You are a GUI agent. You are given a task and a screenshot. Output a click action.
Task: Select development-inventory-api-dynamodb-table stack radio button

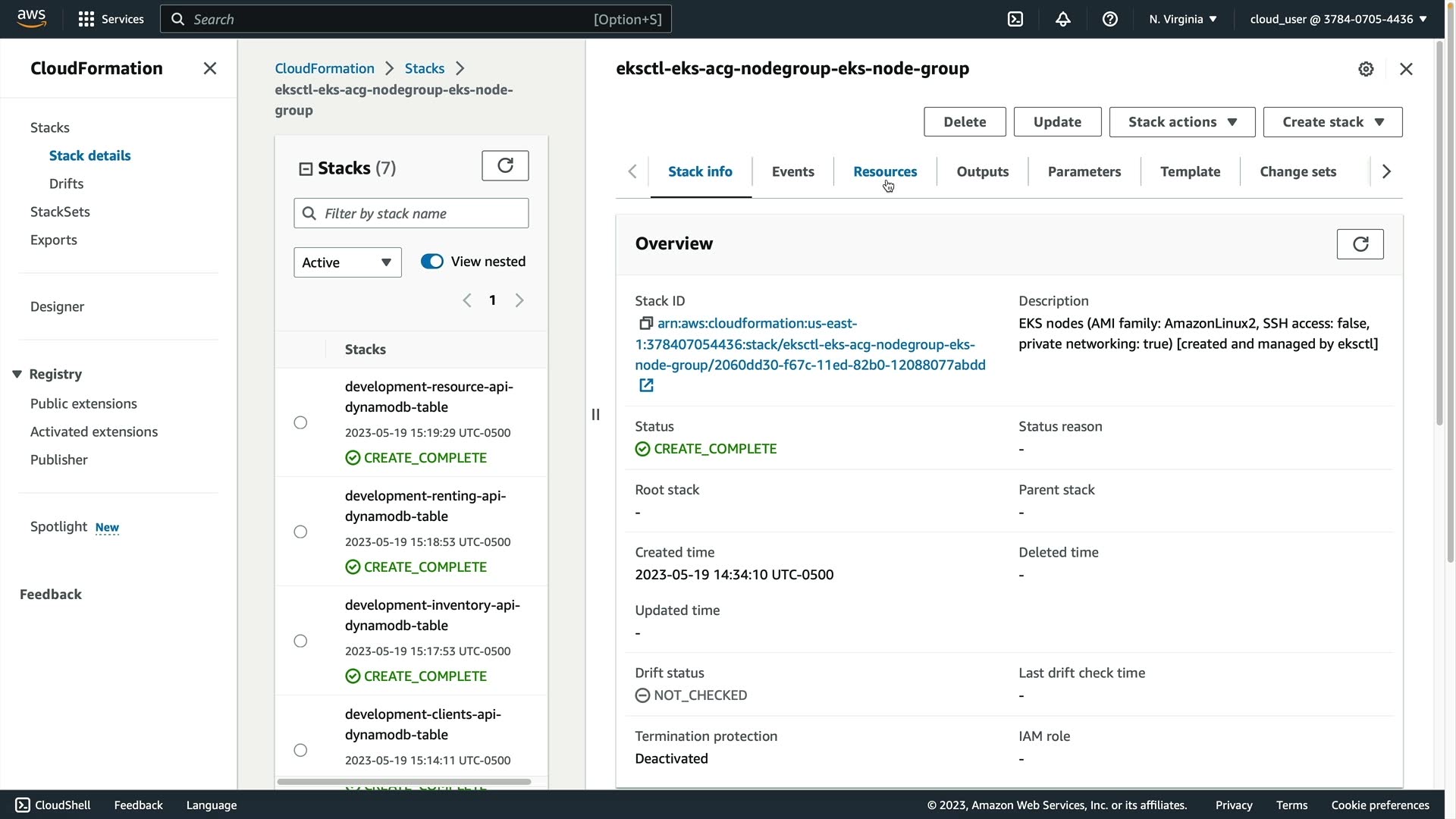point(300,641)
